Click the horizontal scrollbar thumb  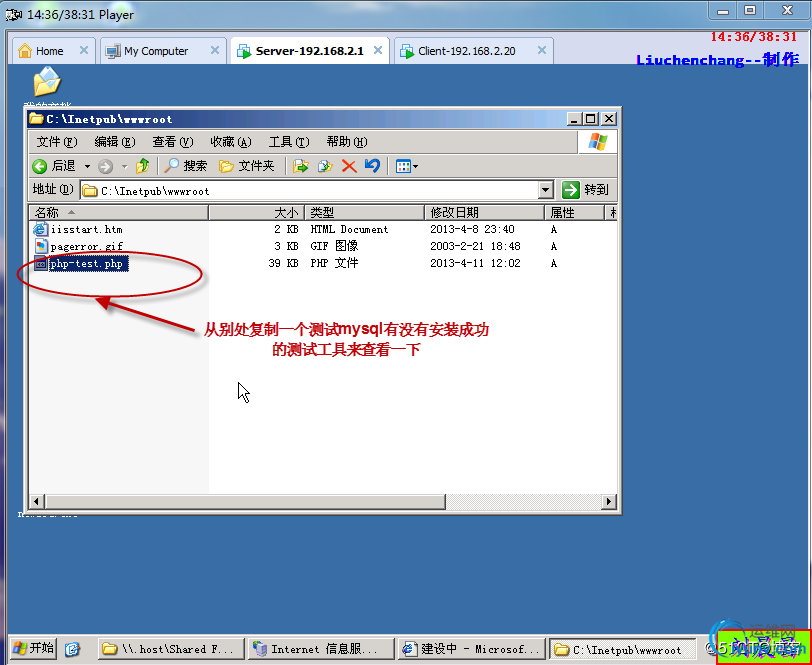(245, 501)
